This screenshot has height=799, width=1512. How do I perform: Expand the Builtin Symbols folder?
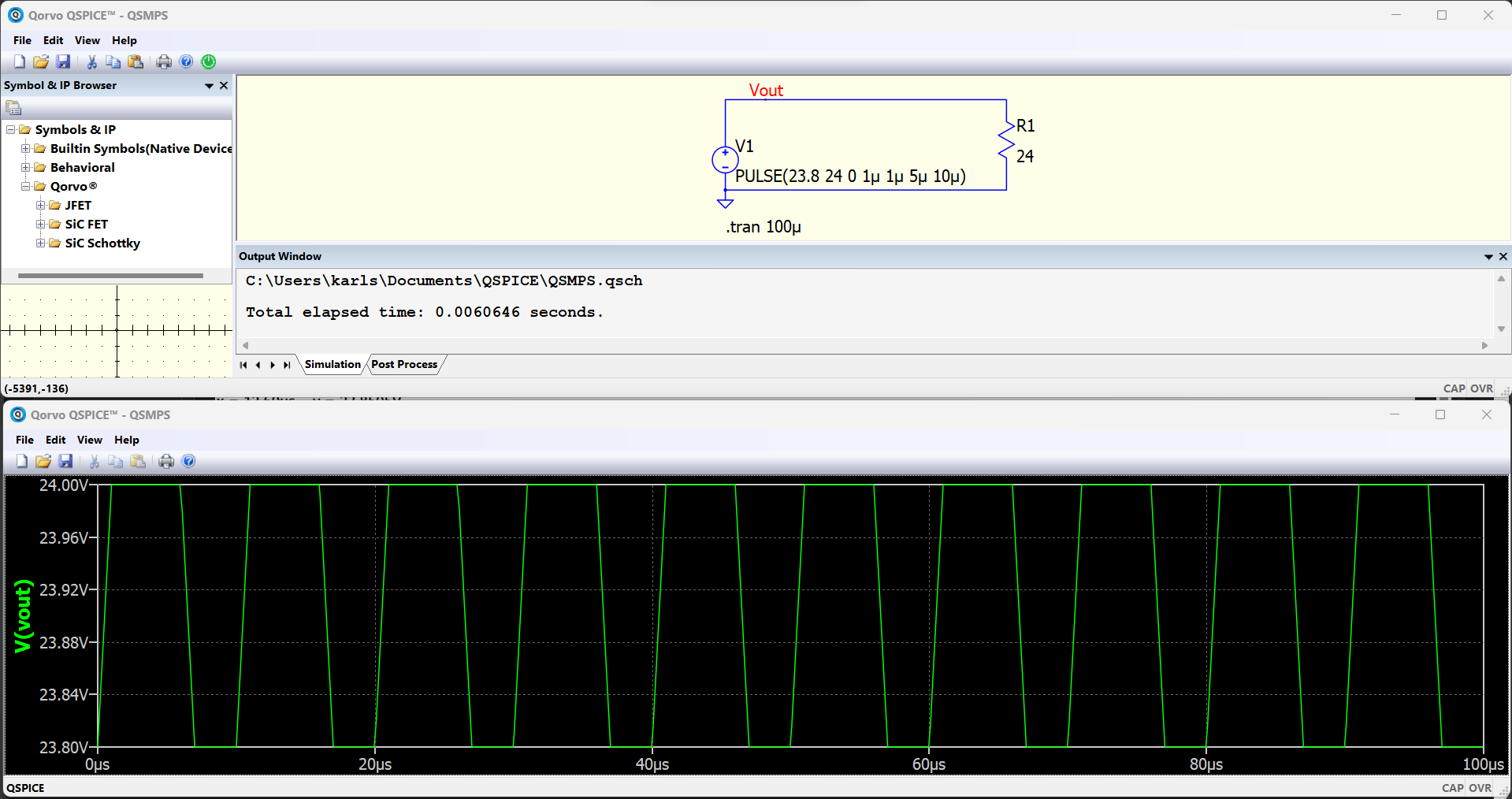point(26,148)
